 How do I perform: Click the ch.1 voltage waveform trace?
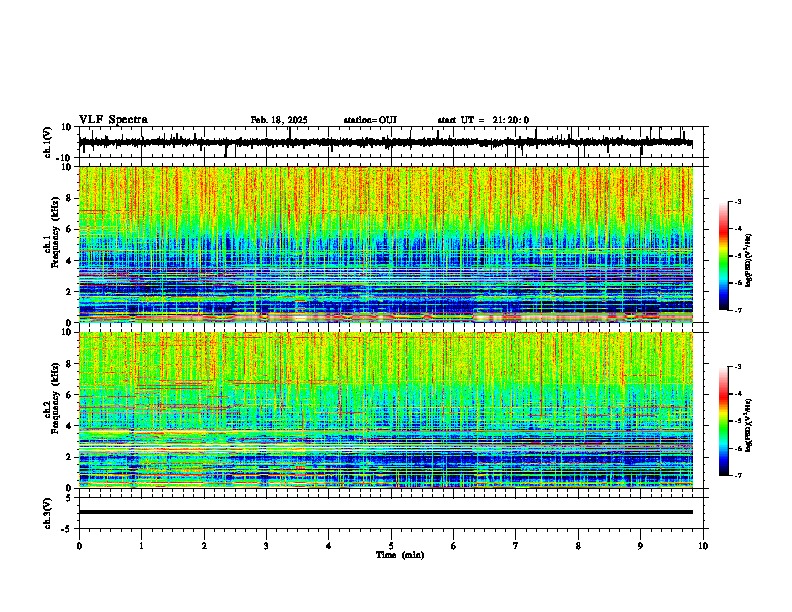[x=386, y=143]
